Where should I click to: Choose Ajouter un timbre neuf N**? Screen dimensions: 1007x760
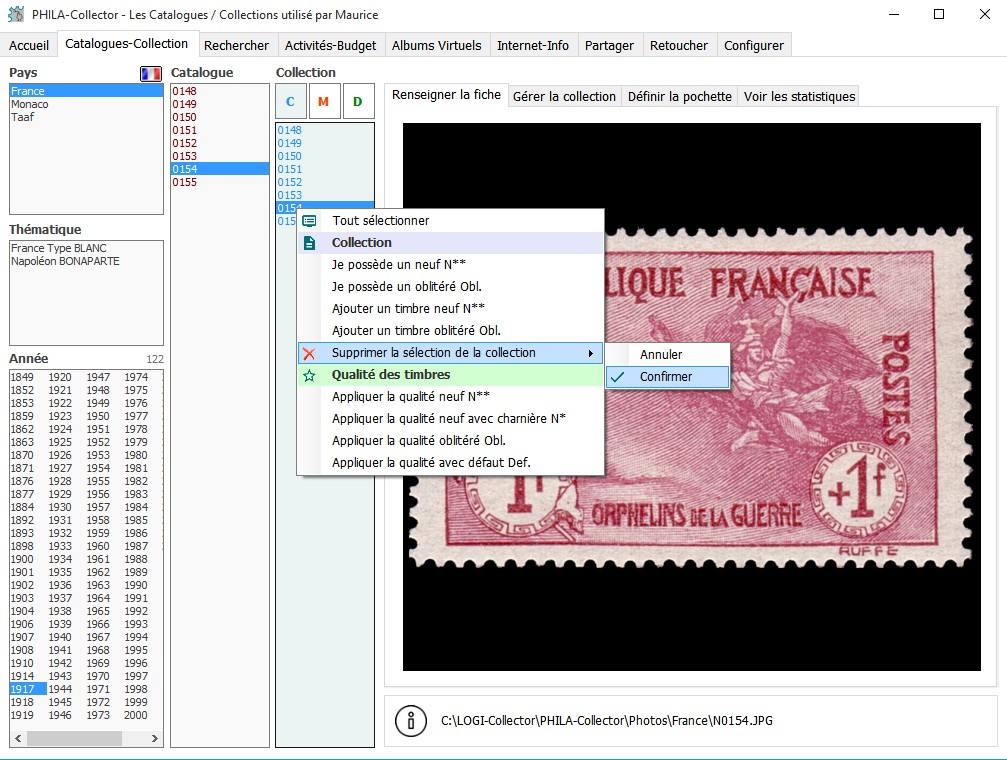(x=451, y=308)
